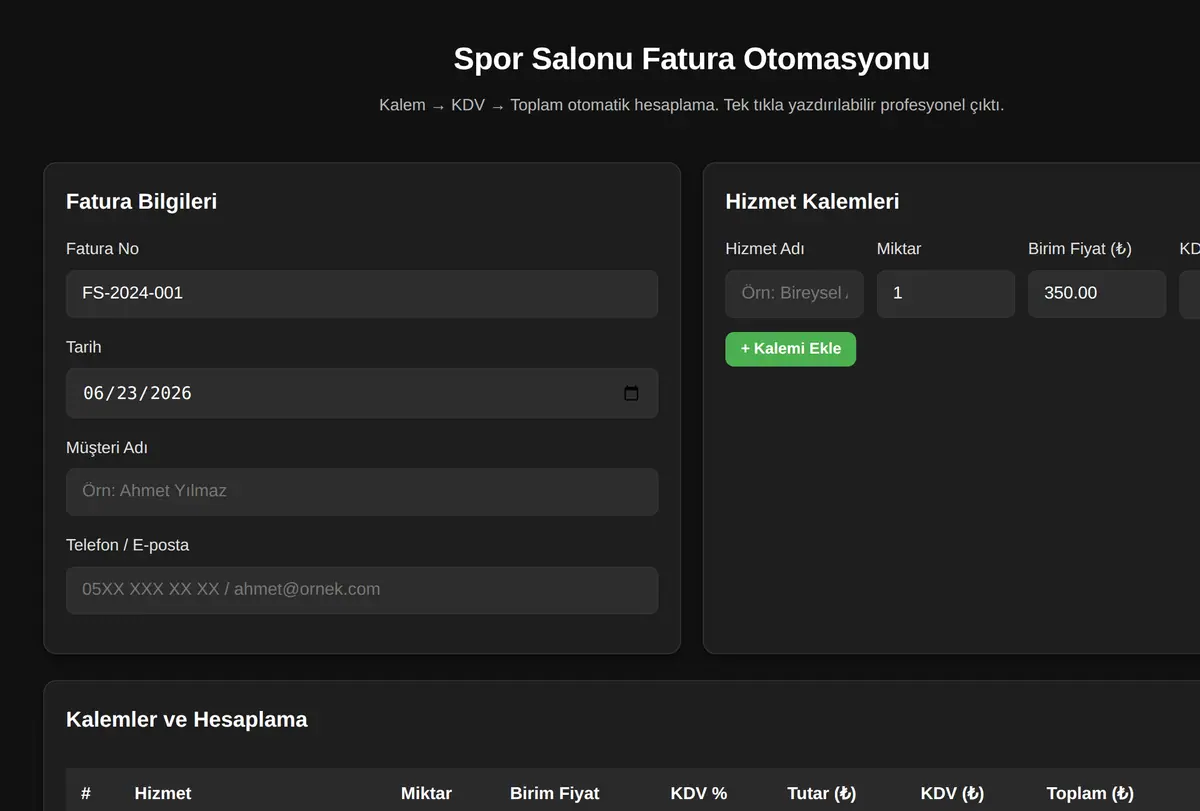This screenshot has width=1200, height=811.
Task: Click the KDV % column header
Action: tap(699, 793)
